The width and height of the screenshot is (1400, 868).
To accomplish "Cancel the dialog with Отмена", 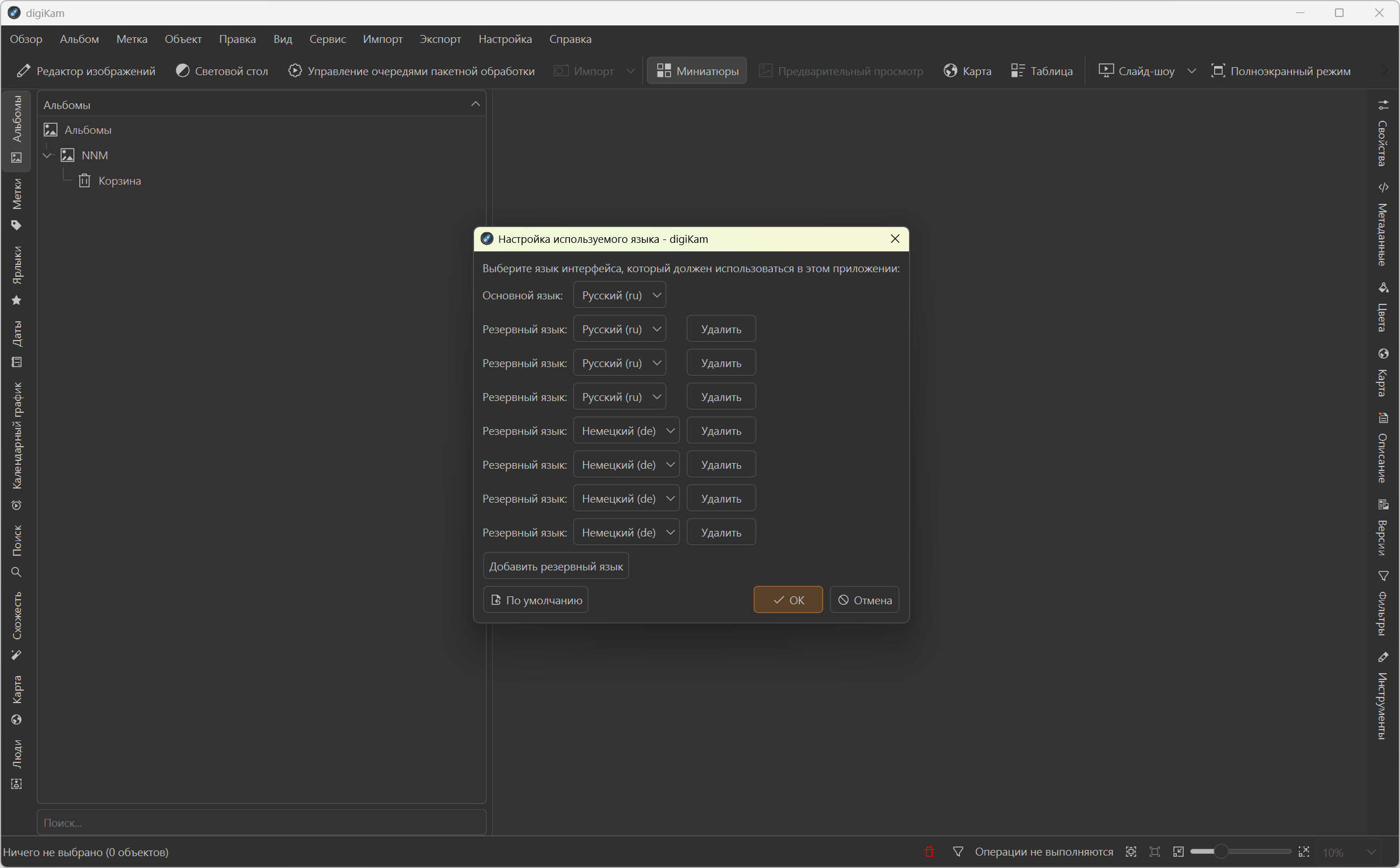I will tap(864, 600).
